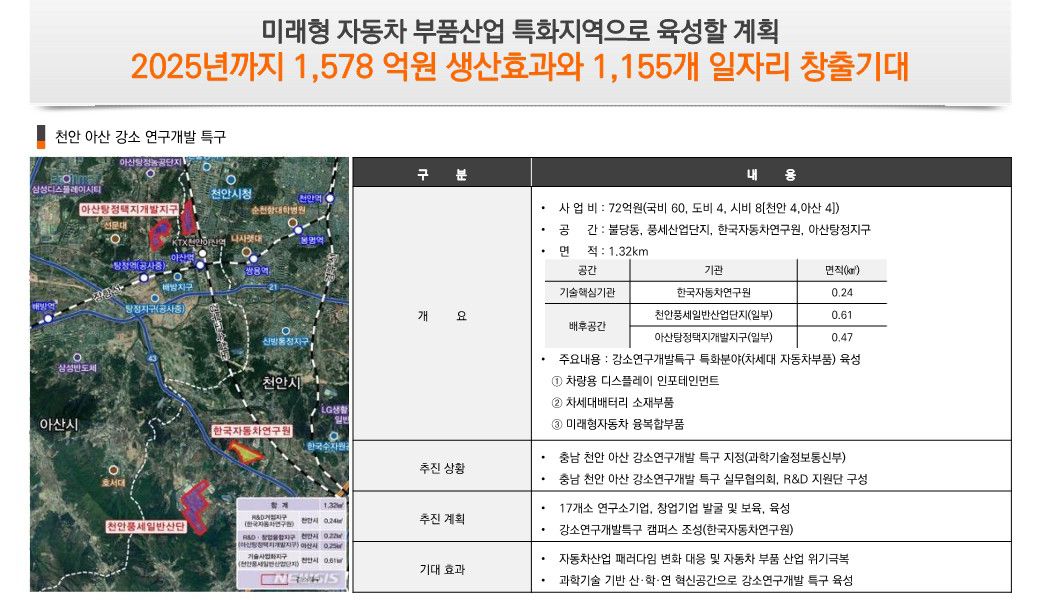Click the 나사렛대 brown marker on the map
The height and width of the screenshot is (600, 1040).
tap(245, 251)
